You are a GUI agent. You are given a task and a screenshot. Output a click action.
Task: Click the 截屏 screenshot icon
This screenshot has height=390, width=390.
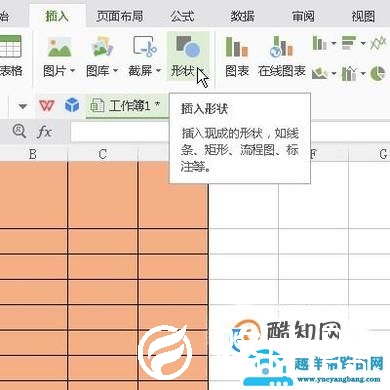point(145,47)
